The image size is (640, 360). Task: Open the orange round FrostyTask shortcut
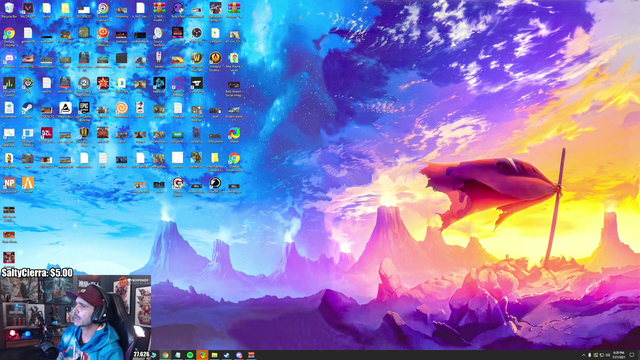[103, 33]
